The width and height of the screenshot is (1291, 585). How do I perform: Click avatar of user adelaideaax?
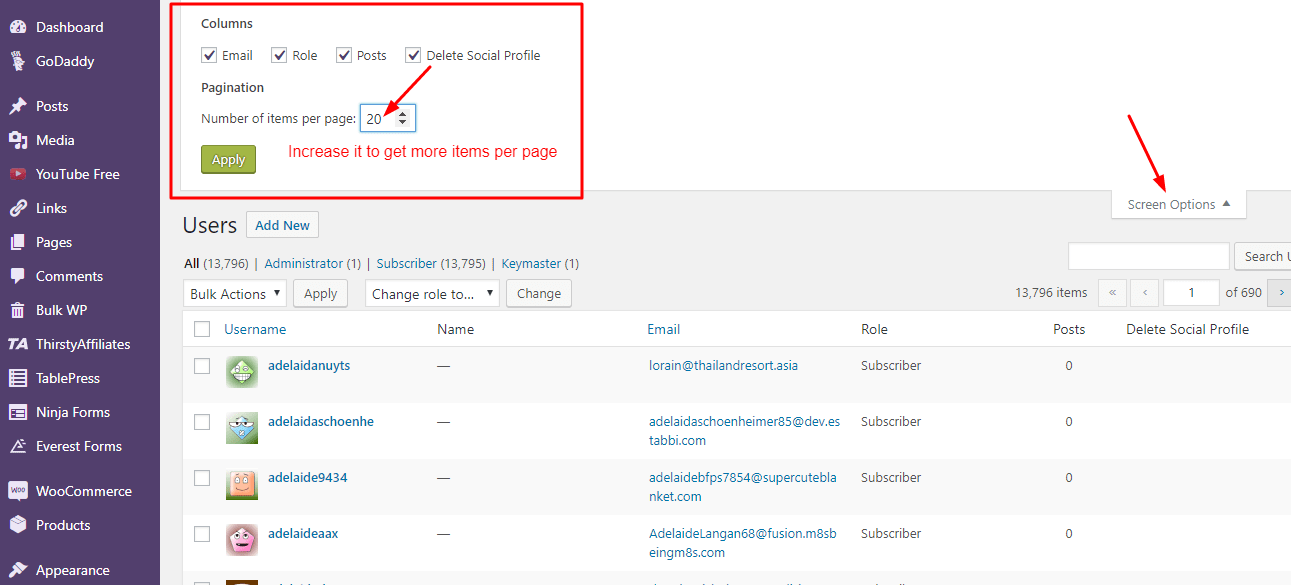pyautogui.click(x=242, y=540)
